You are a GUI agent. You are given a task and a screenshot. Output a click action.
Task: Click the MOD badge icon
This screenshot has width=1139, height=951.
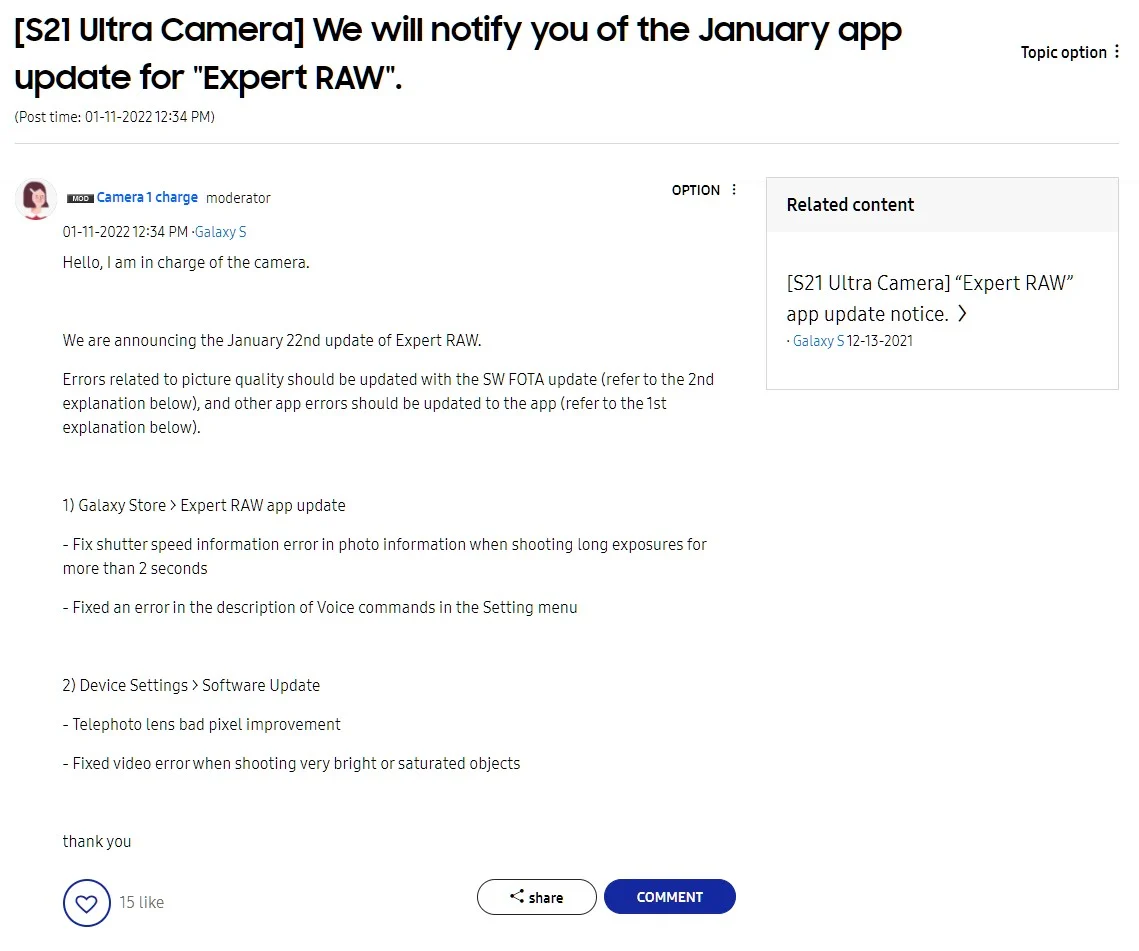(80, 199)
